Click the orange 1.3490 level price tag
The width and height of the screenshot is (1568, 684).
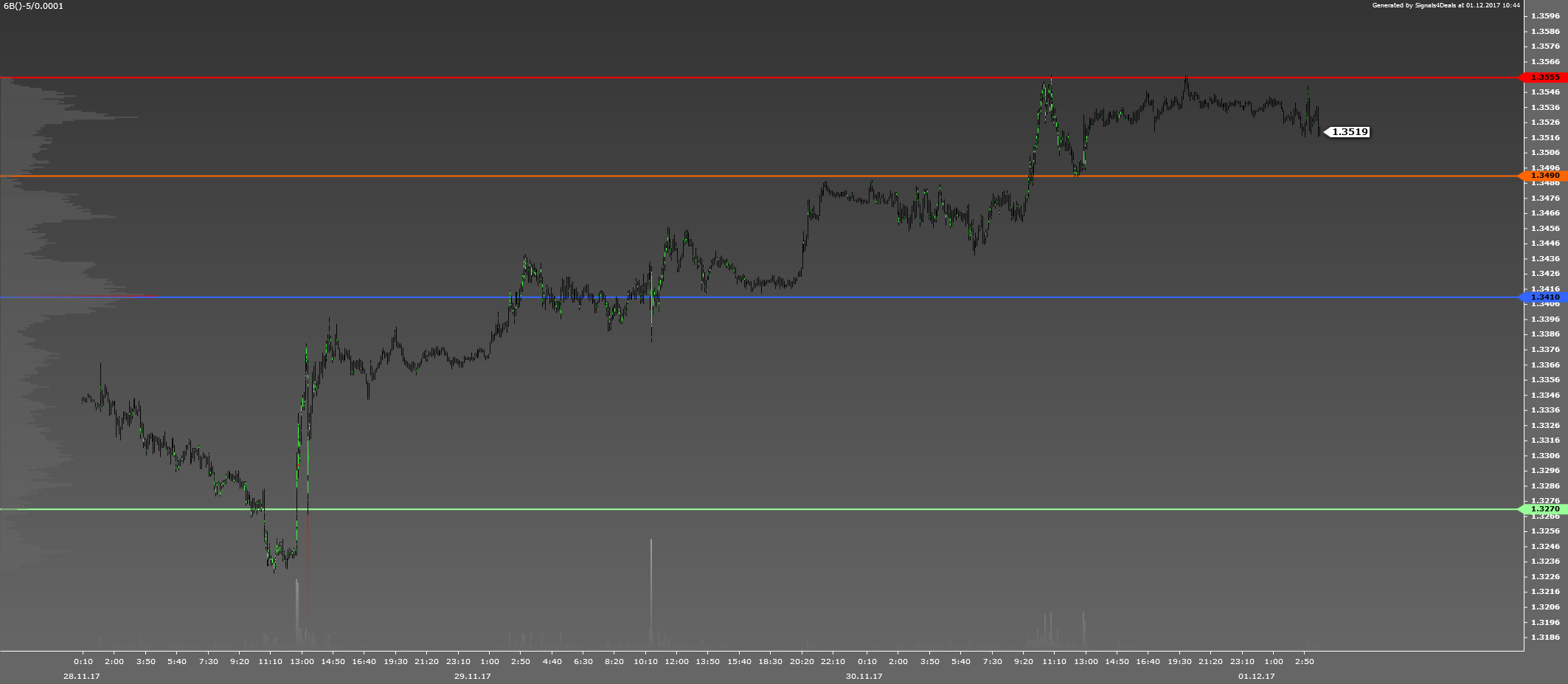pyautogui.click(x=1544, y=176)
